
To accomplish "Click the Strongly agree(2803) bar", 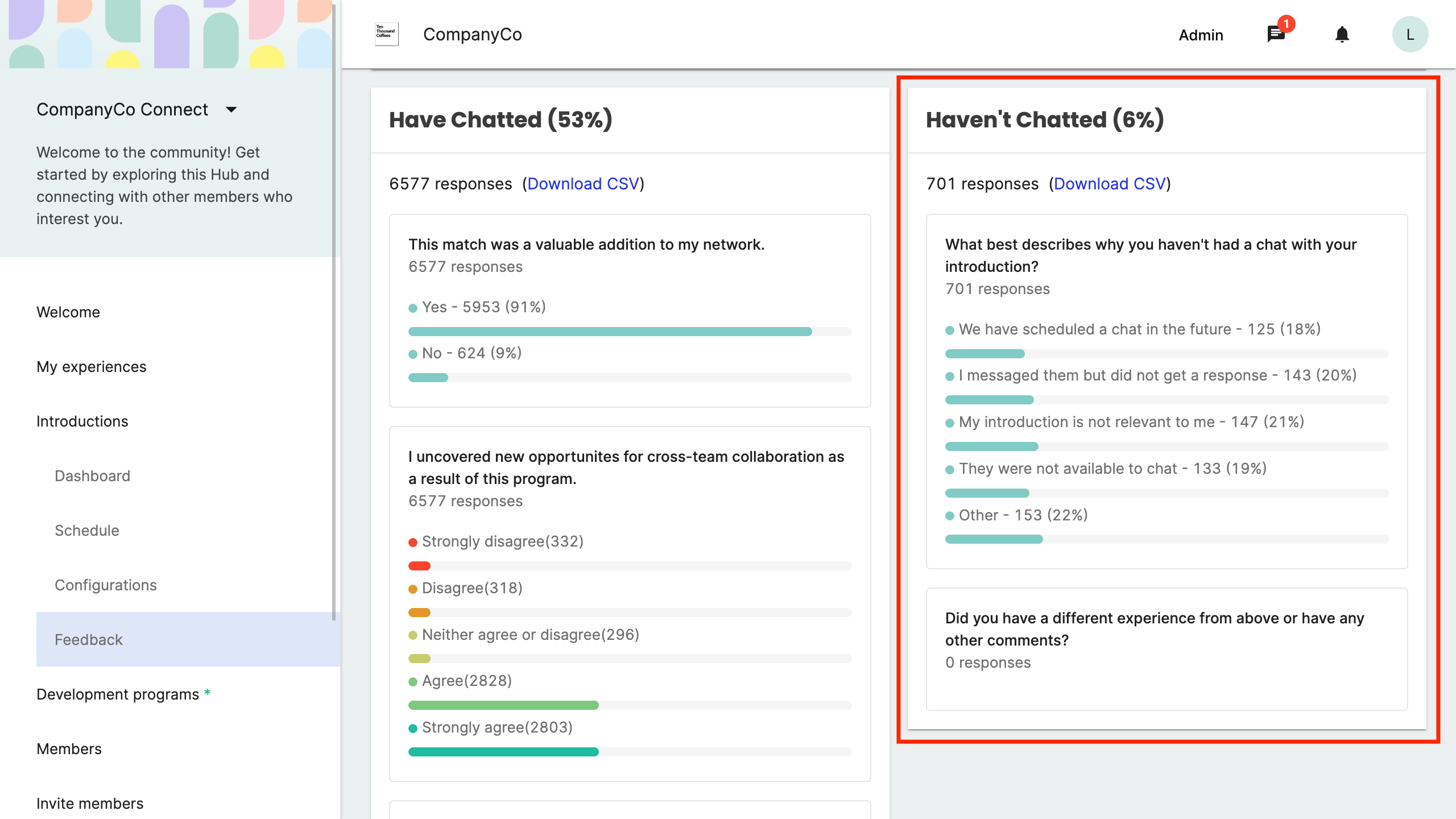I will 630,752.
